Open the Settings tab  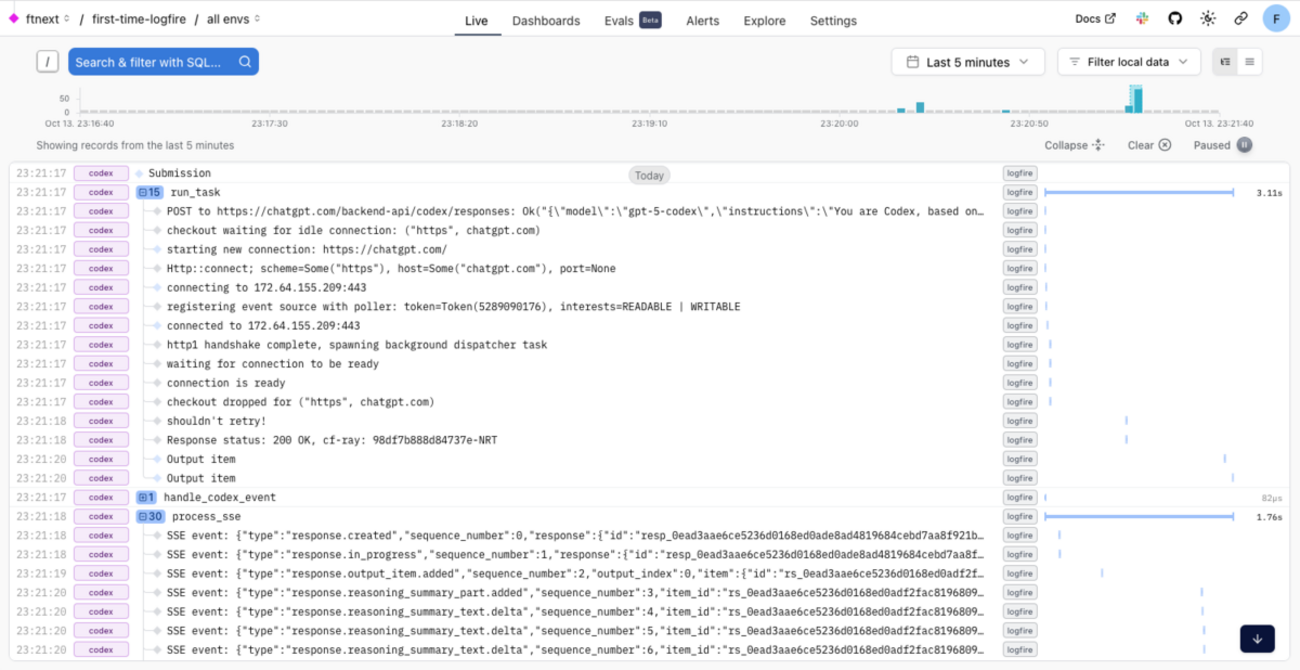pyautogui.click(x=833, y=20)
